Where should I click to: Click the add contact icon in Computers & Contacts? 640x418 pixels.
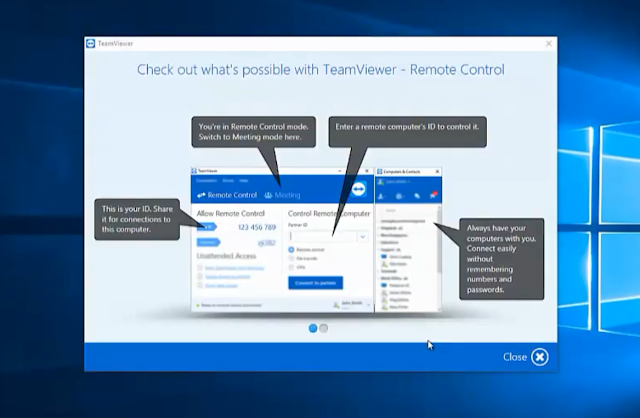pos(382,196)
